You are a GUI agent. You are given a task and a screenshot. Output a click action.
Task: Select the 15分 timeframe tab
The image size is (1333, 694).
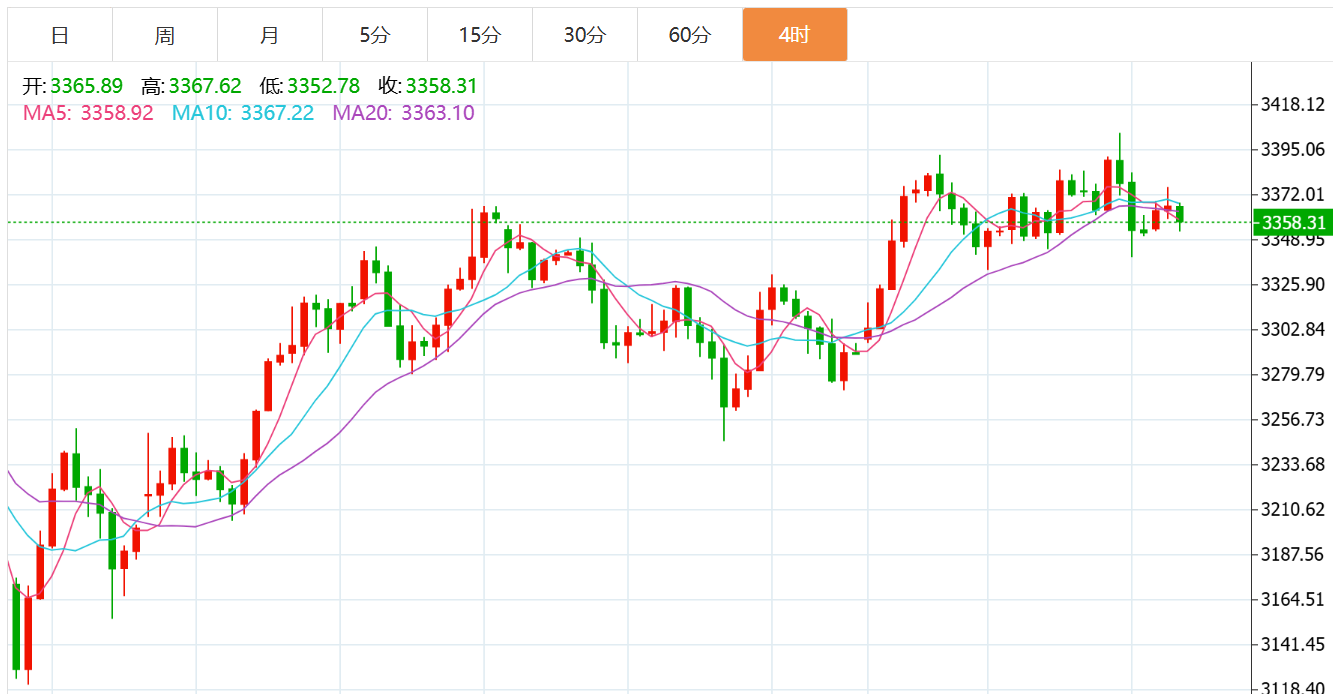(x=480, y=35)
